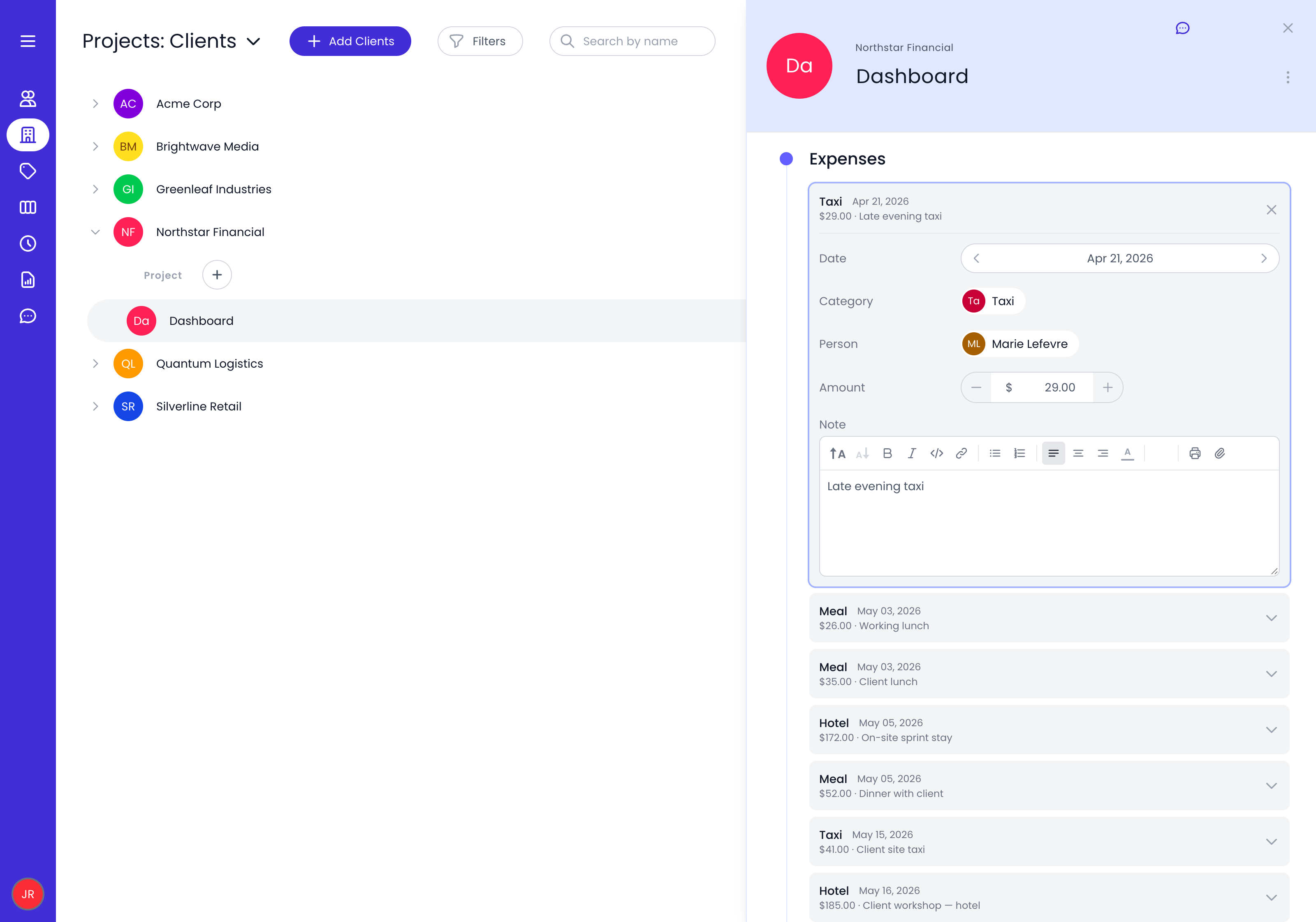Collapse the Northstar Financial client row
The height and width of the screenshot is (922, 1316).
(x=95, y=232)
